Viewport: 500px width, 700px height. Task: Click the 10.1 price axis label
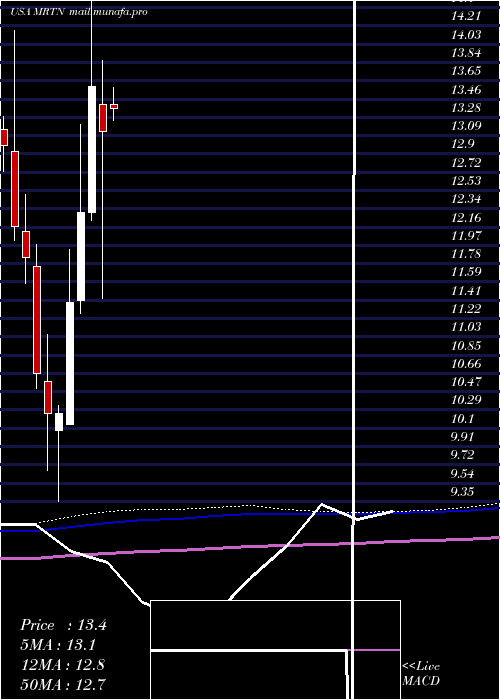[462, 419]
